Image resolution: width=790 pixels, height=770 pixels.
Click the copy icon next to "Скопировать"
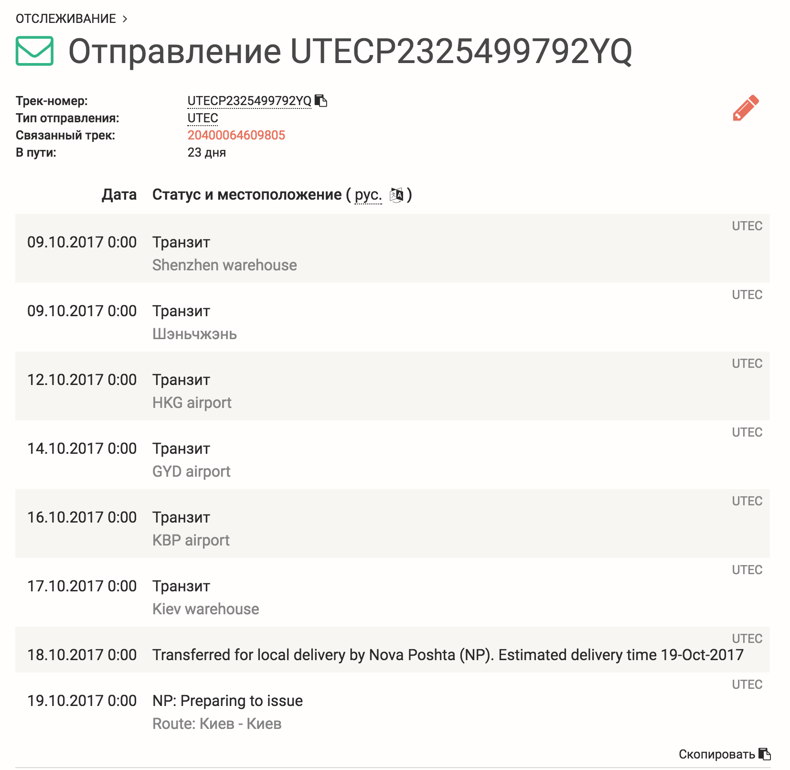click(x=765, y=753)
